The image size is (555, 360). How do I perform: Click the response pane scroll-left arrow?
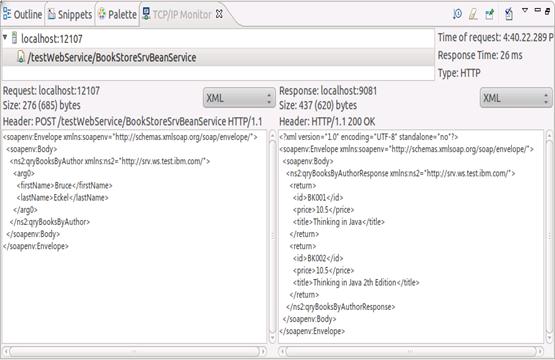pos(282,352)
